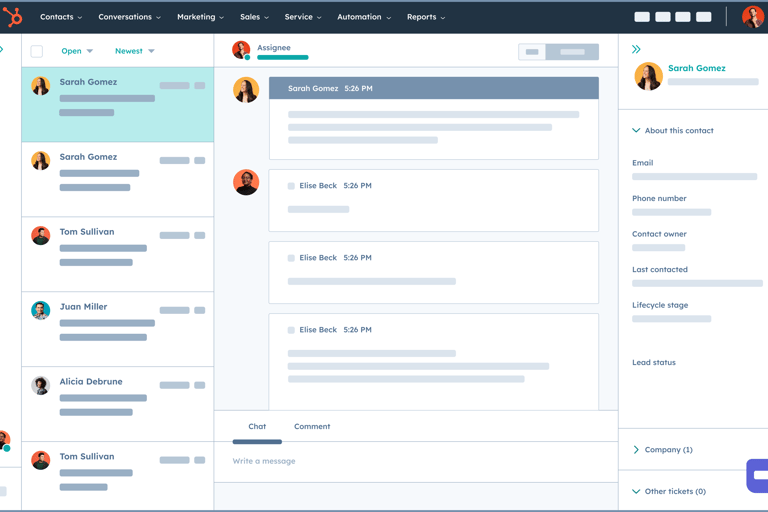Select the highlighted Sarah Gomez conversation
Image resolution: width=768 pixels, height=512 pixels.
pos(118,104)
